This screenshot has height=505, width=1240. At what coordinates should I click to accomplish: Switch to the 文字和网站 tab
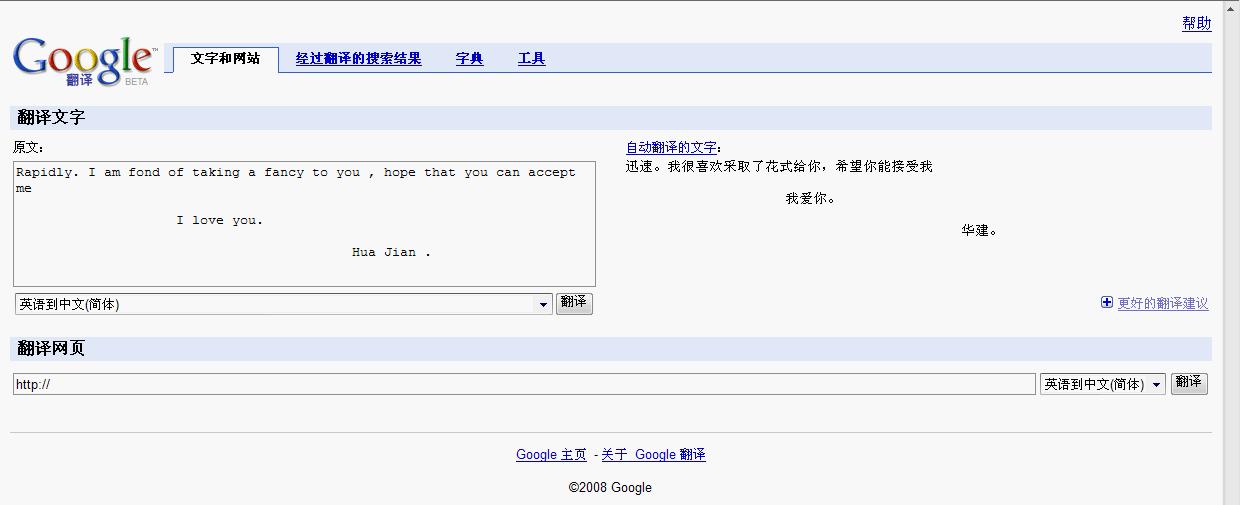coord(225,59)
